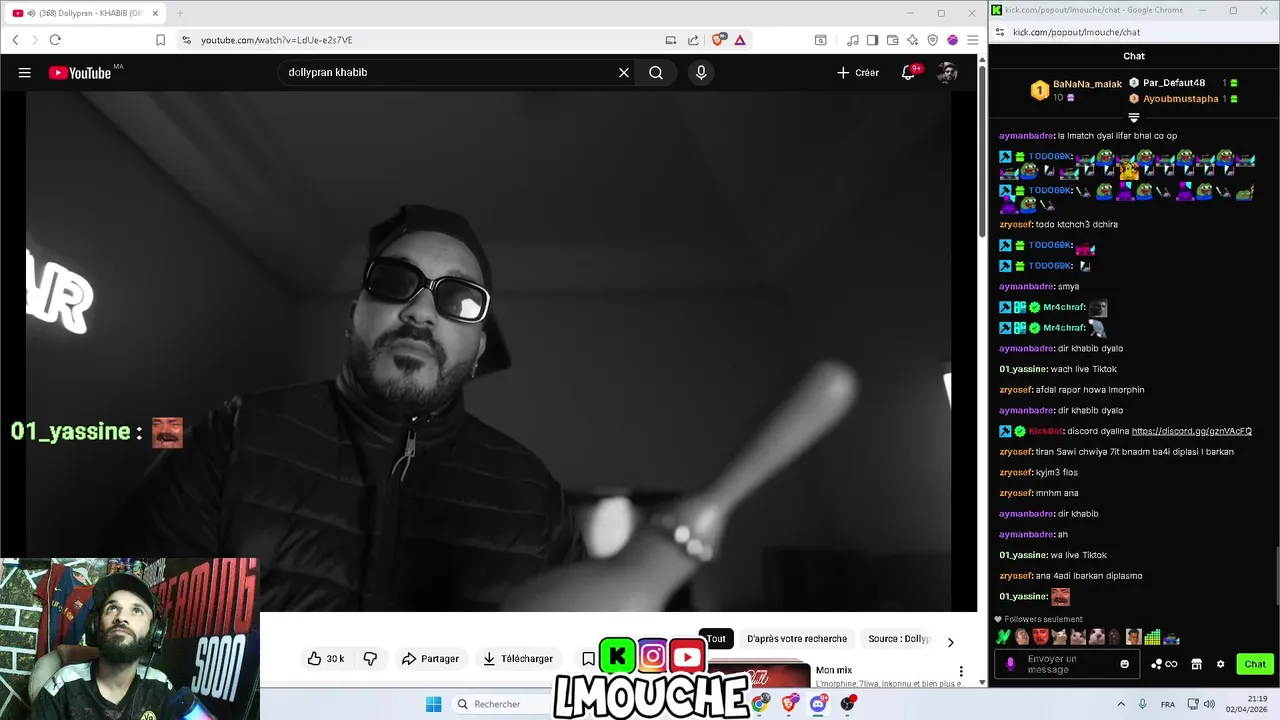Open a new browser tab
This screenshot has height=720, width=1280.
point(180,13)
